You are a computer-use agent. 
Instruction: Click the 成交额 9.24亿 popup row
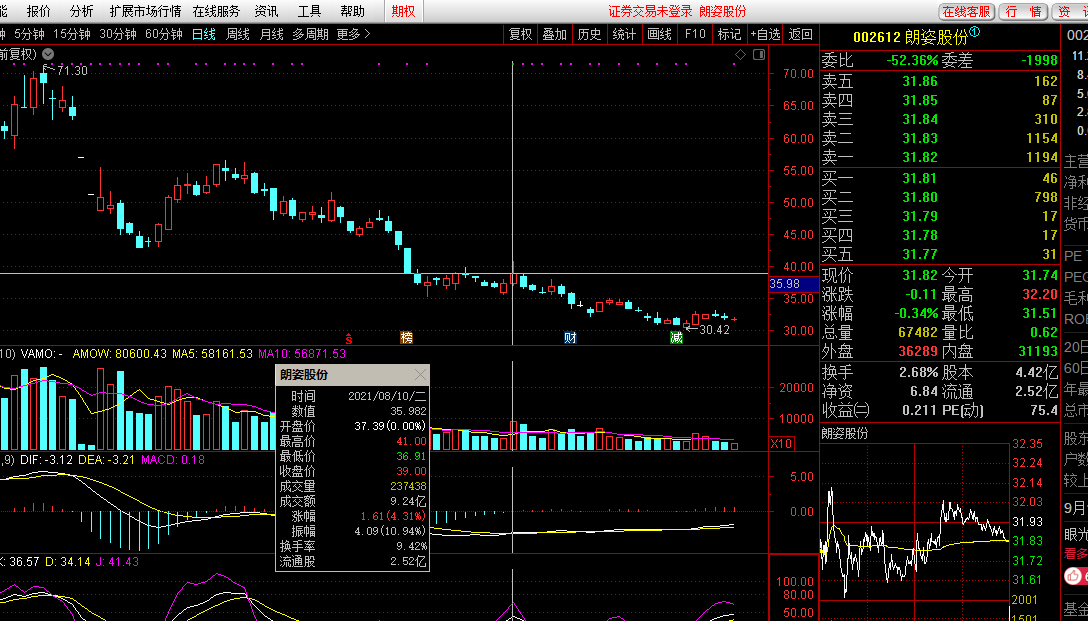pyautogui.click(x=352, y=501)
